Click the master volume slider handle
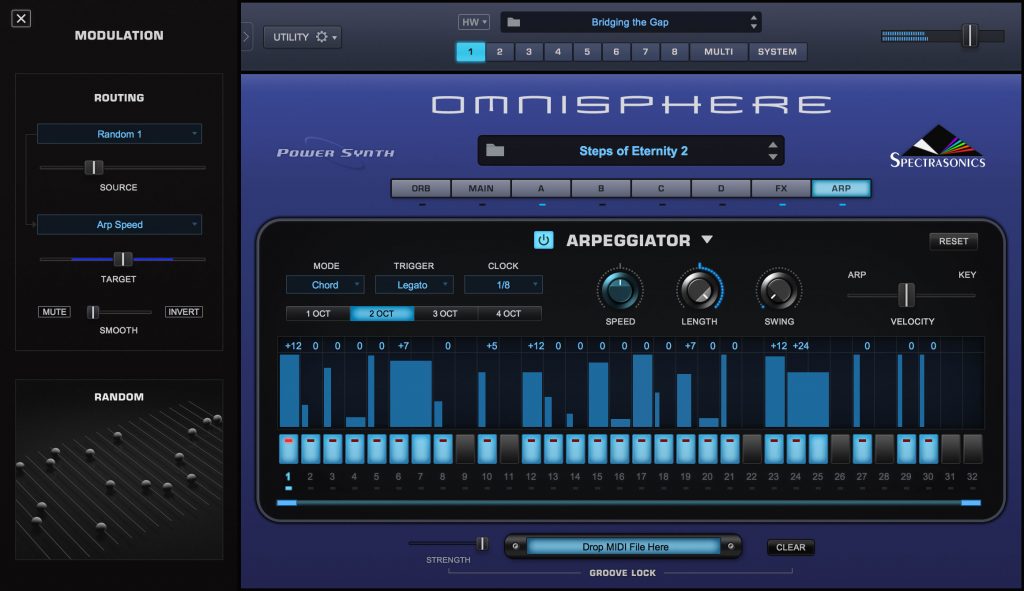This screenshot has width=1024, height=591. (970, 35)
